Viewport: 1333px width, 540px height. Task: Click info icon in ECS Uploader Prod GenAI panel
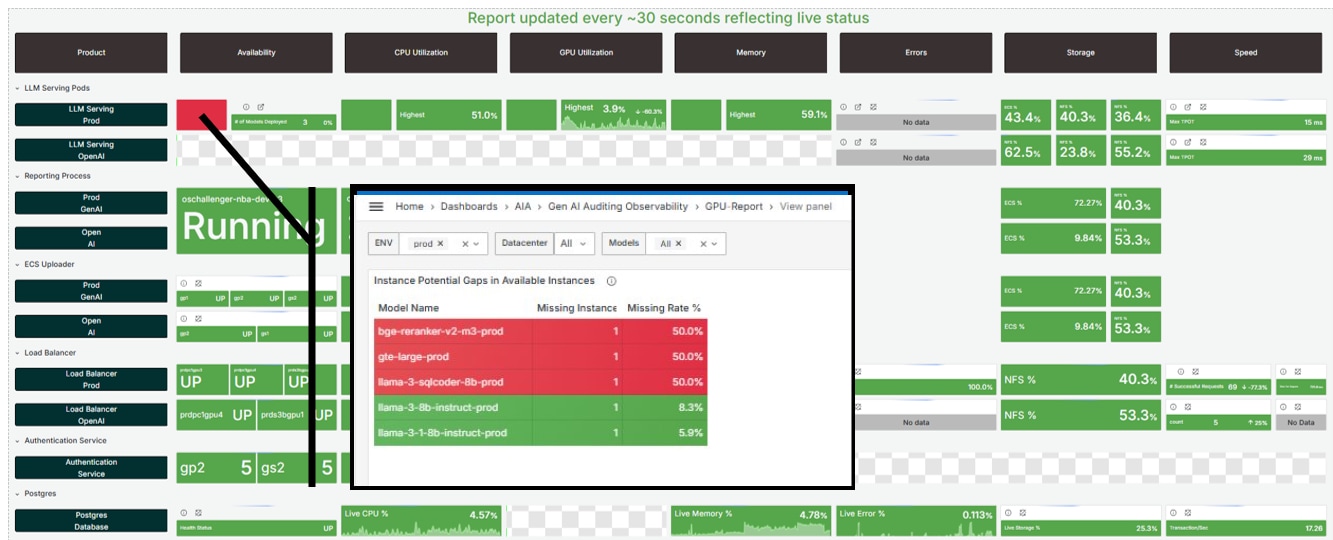click(183, 284)
